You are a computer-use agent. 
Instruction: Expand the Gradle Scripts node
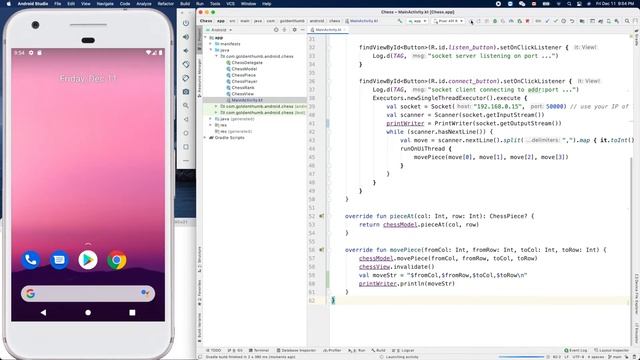206,138
